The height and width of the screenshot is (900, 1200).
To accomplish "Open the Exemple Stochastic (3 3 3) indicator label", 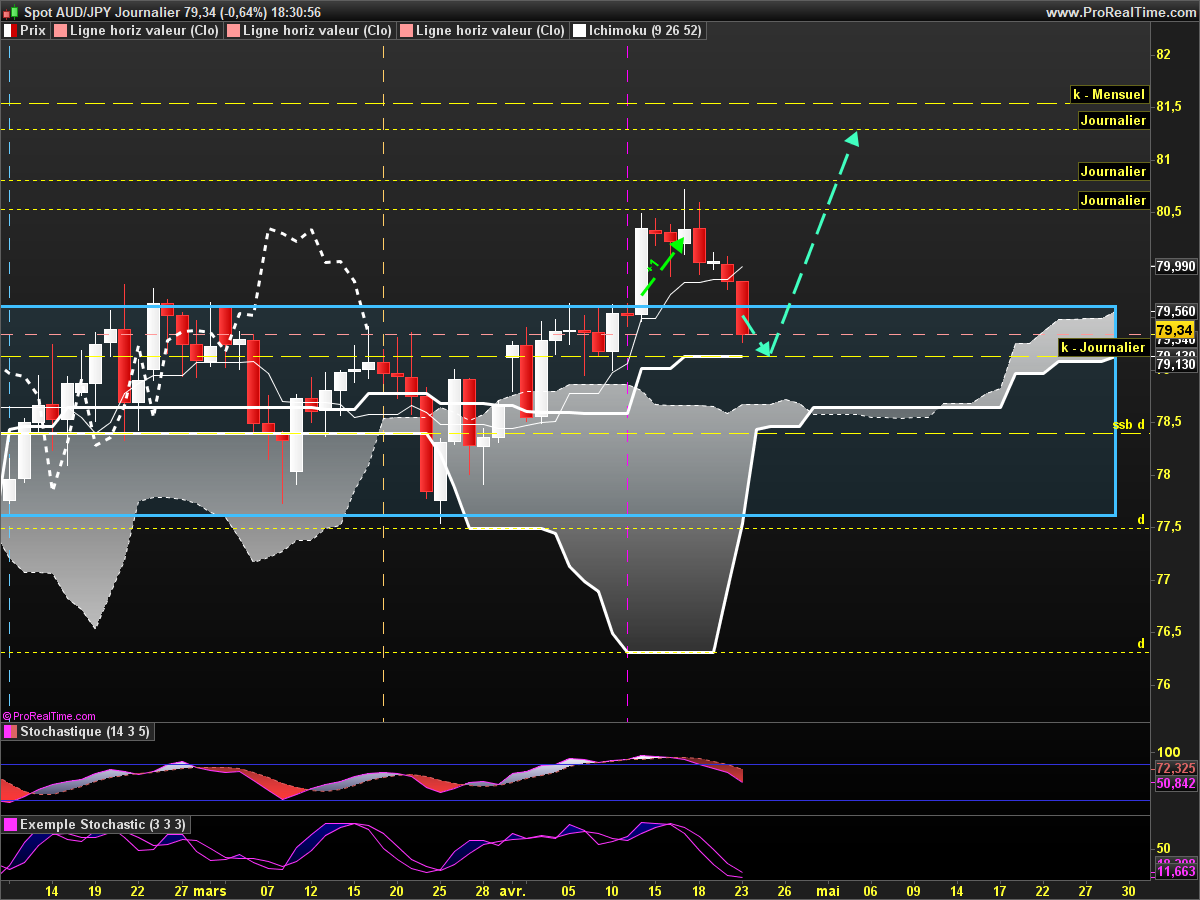I will pos(94,824).
